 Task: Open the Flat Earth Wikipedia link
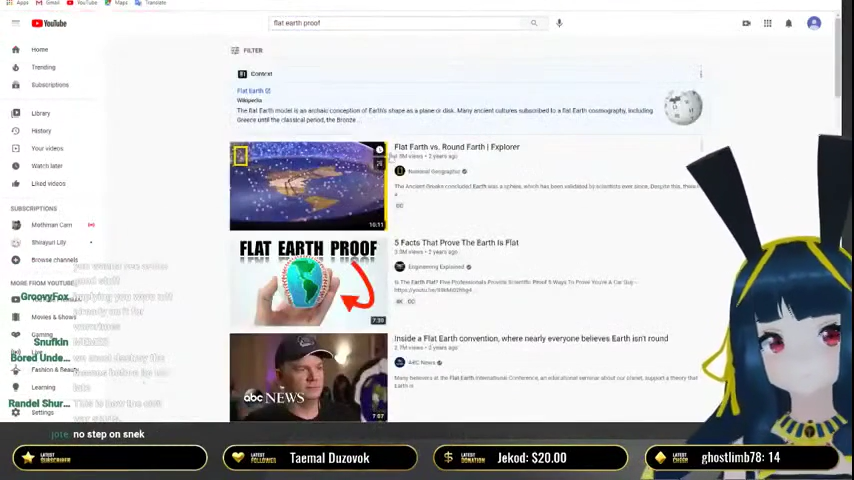253,91
